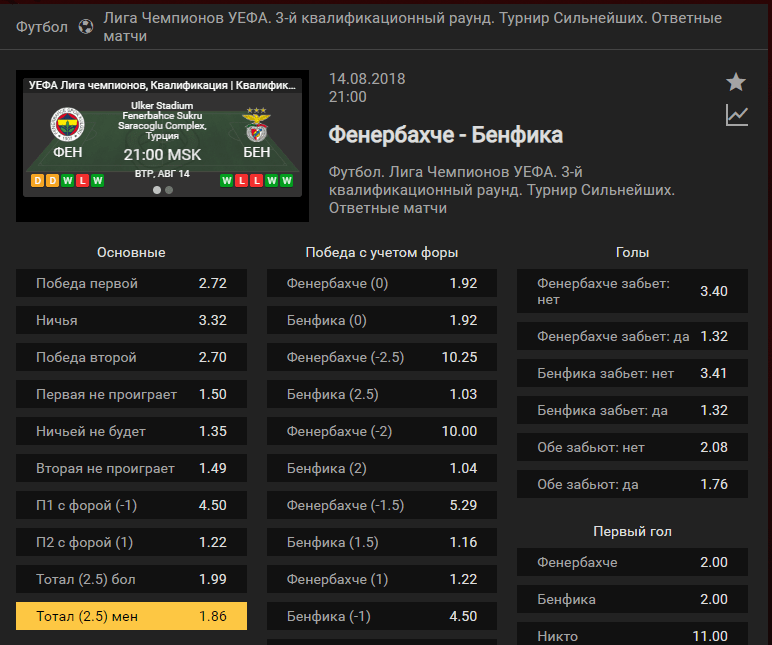
Task: Choose Фенербахче (-1.5) at 5.29
Action: pyautogui.click(x=382, y=505)
